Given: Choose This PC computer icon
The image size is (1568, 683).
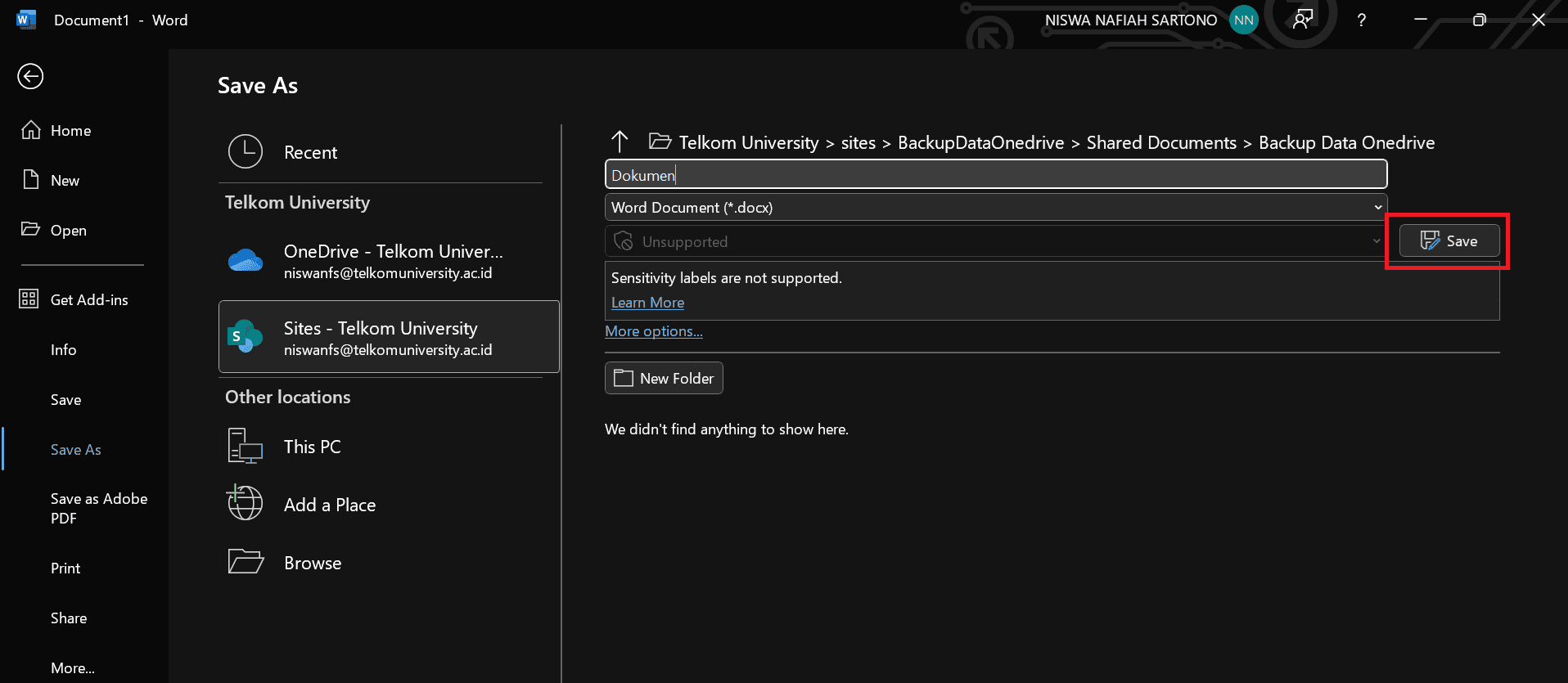Looking at the screenshot, I should (246, 447).
